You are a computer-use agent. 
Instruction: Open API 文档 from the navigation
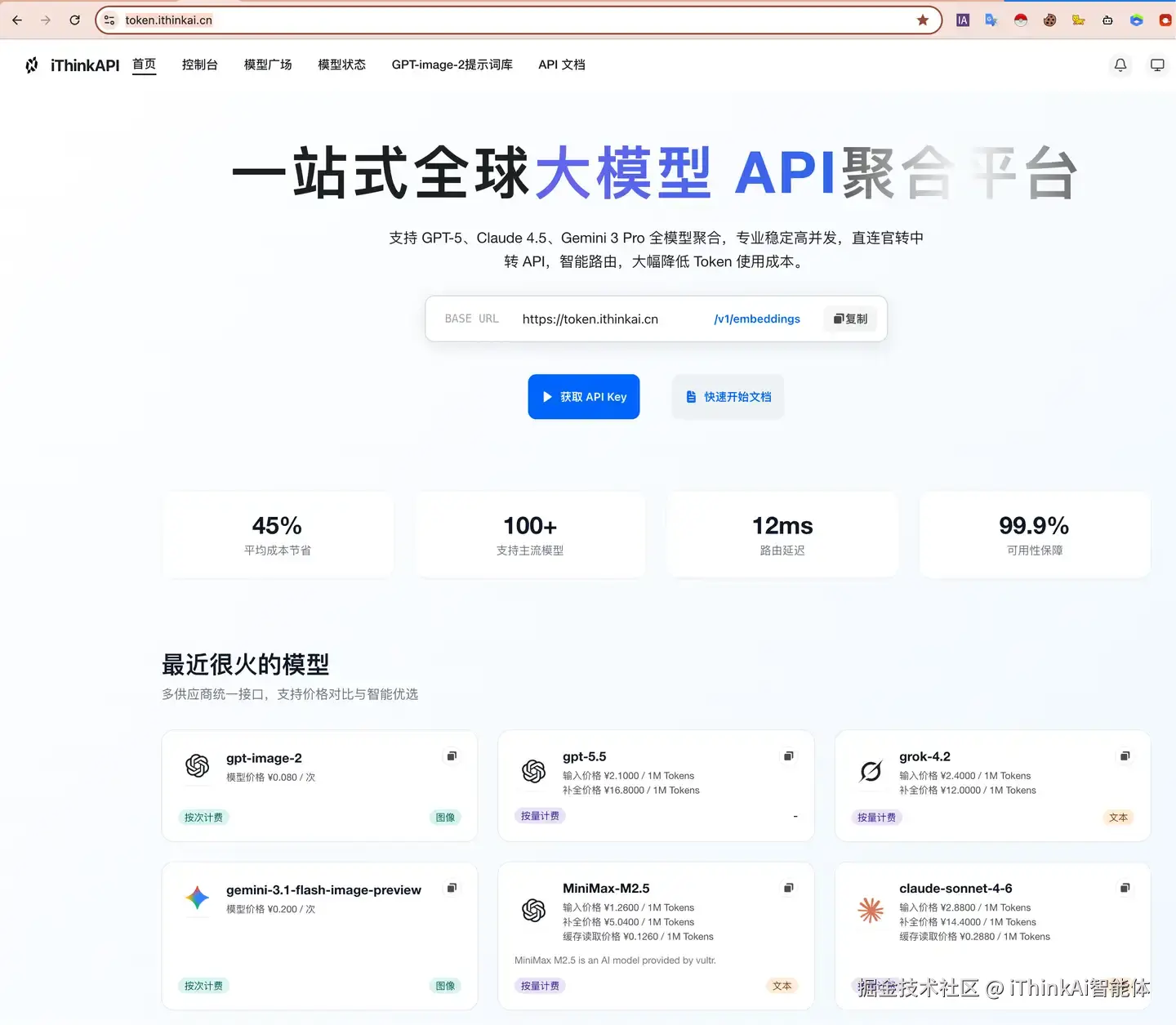pyautogui.click(x=561, y=65)
